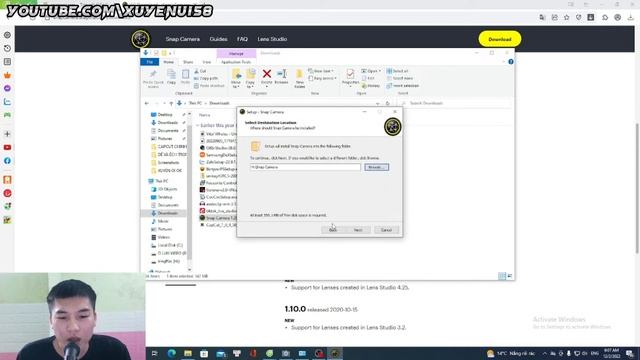Select the Snap Camera installer file in the list

click(x=218, y=218)
